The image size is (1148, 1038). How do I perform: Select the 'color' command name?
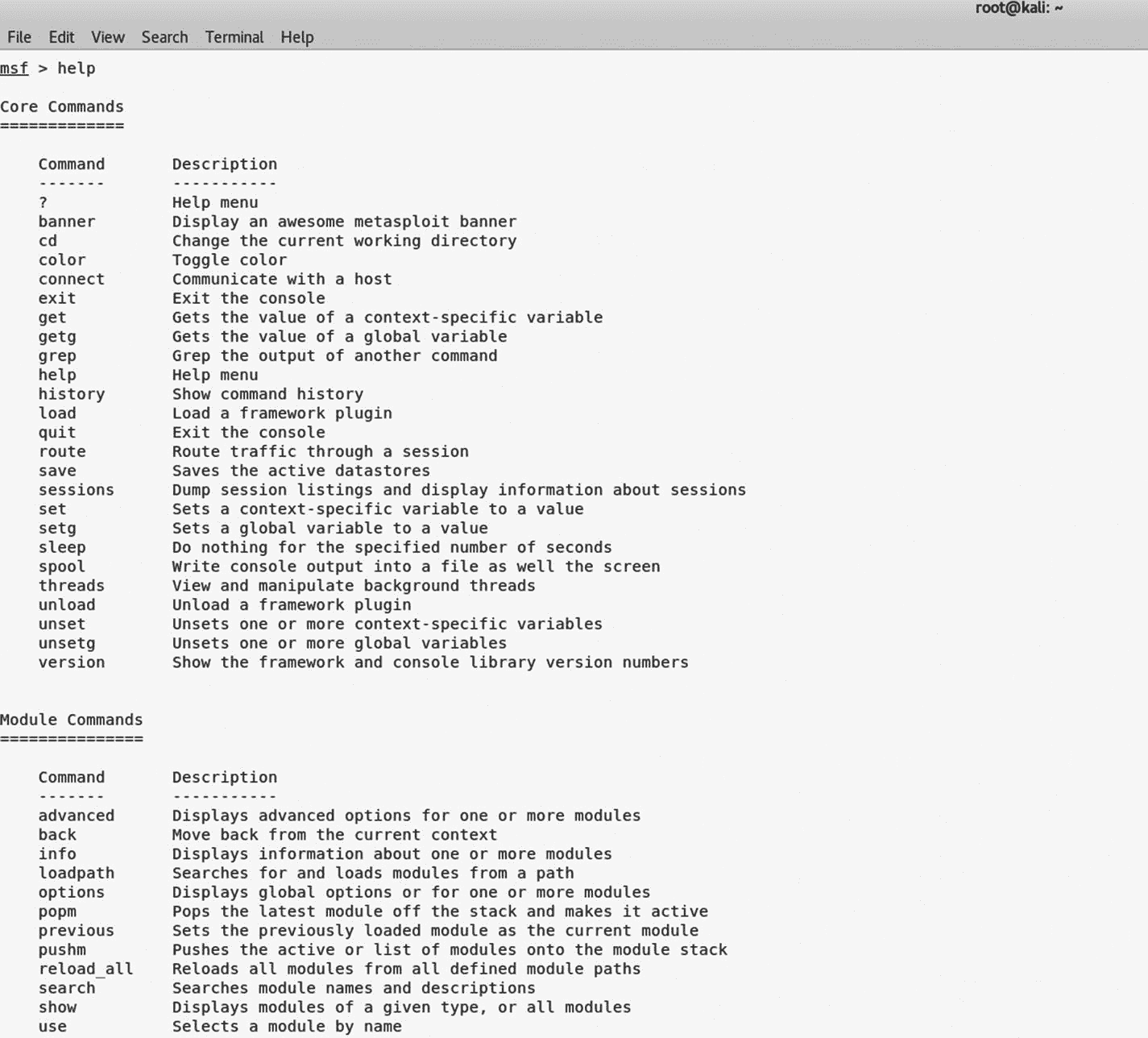pos(62,260)
